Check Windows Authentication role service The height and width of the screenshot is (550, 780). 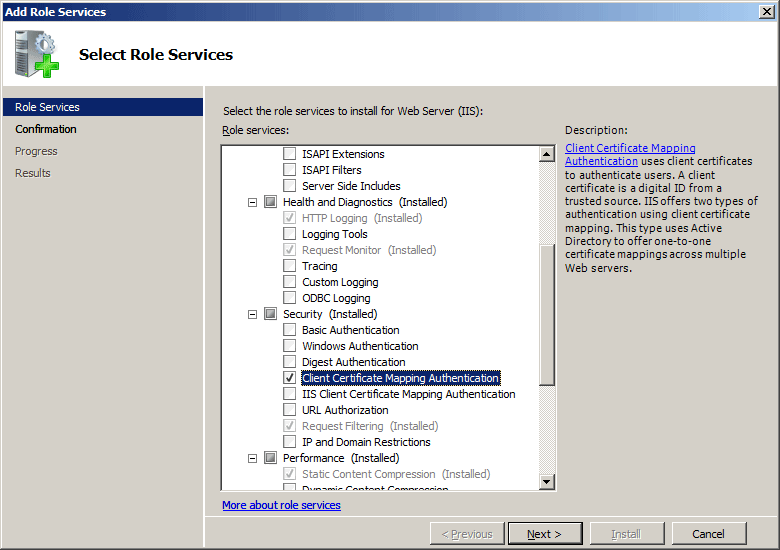290,346
